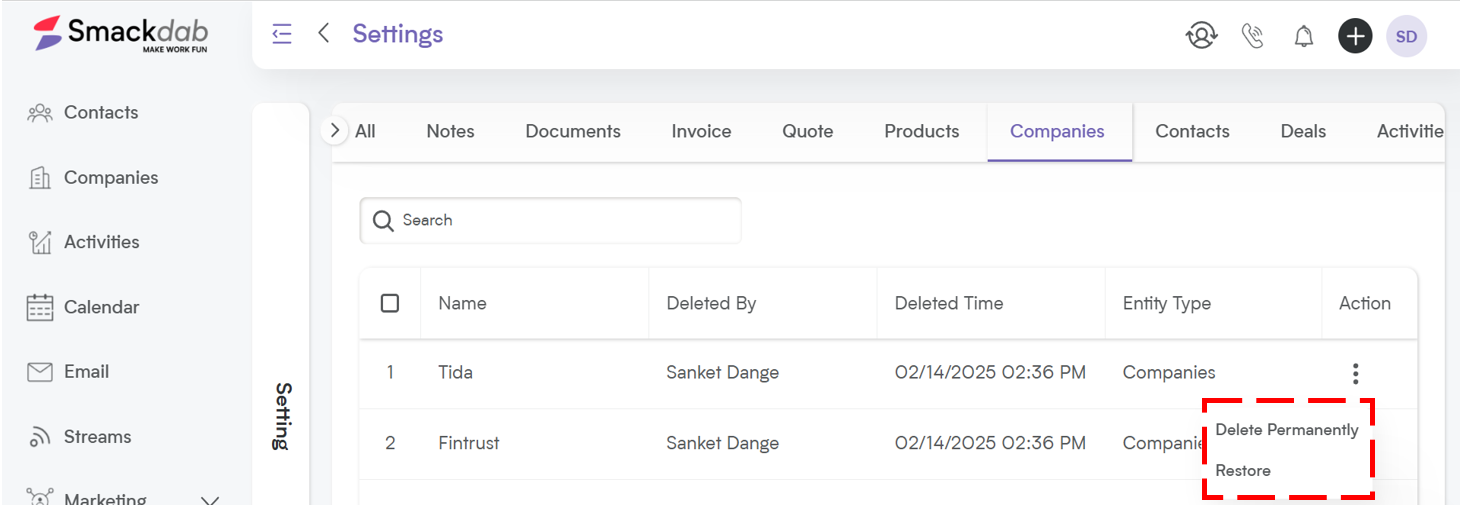The height and width of the screenshot is (507, 1478).
Task: Choose Restore from the action menu
Action: point(1243,471)
